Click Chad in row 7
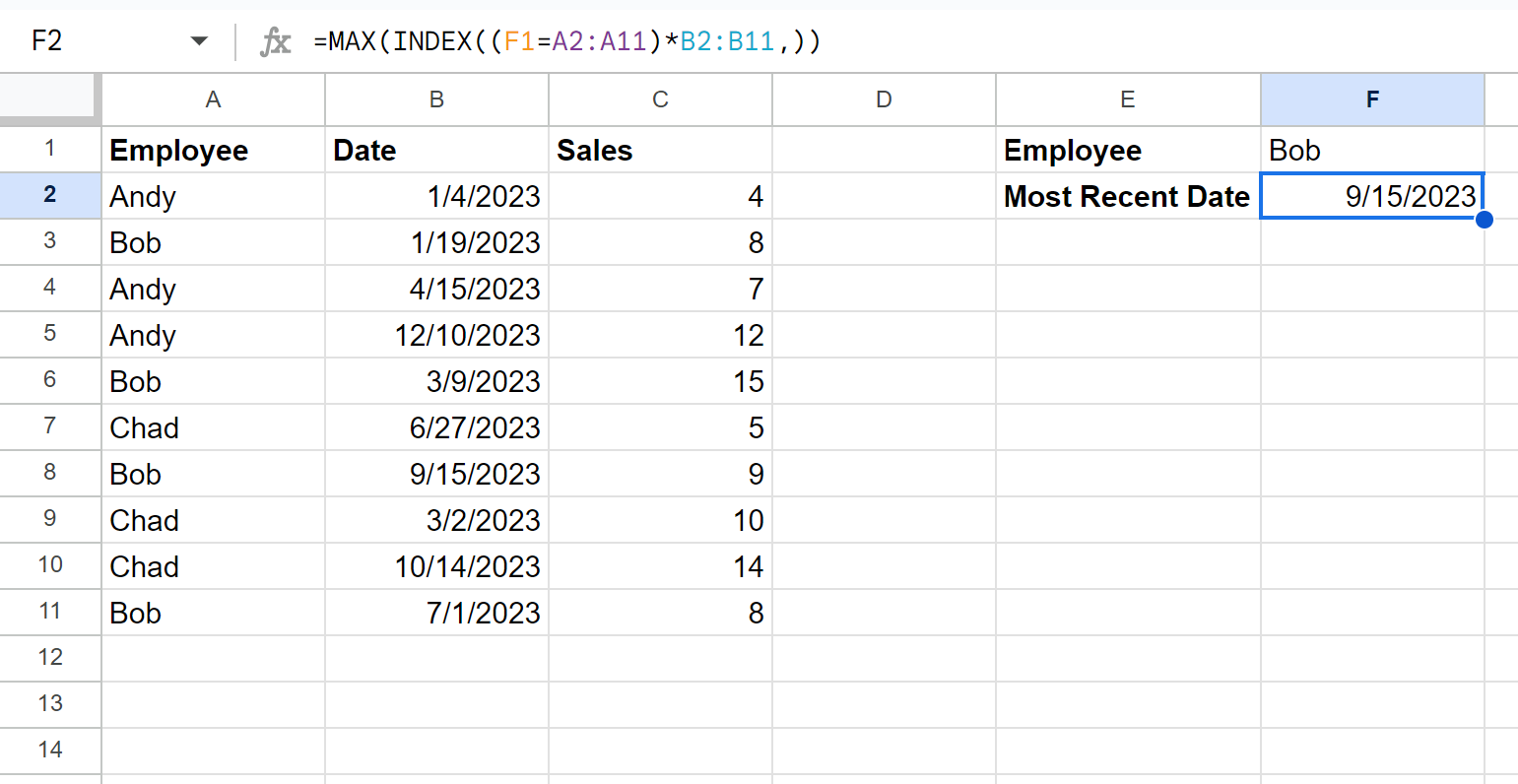Screen dimensions: 1518x784 (213, 427)
